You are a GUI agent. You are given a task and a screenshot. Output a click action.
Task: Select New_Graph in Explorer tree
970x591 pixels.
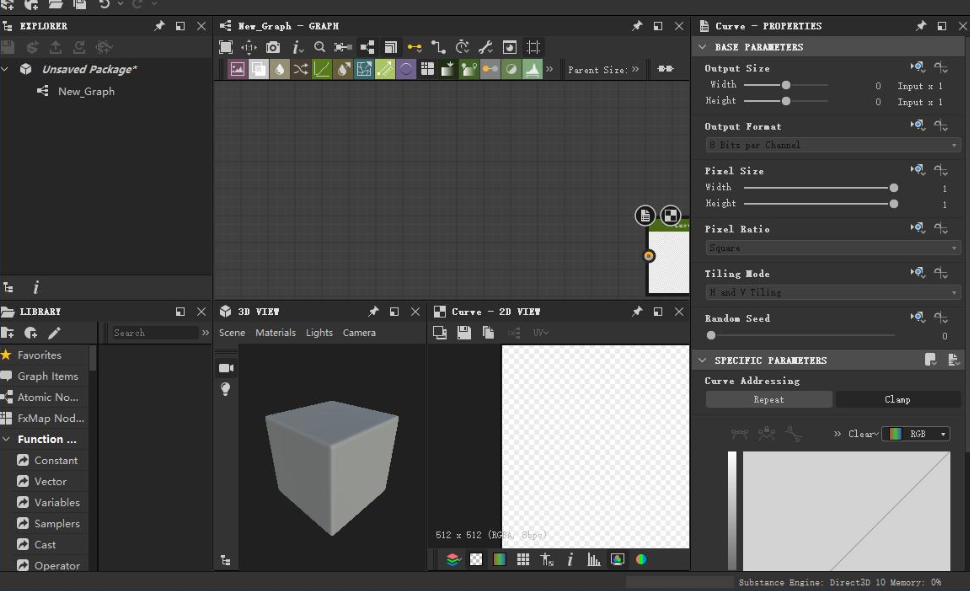click(86, 92)
